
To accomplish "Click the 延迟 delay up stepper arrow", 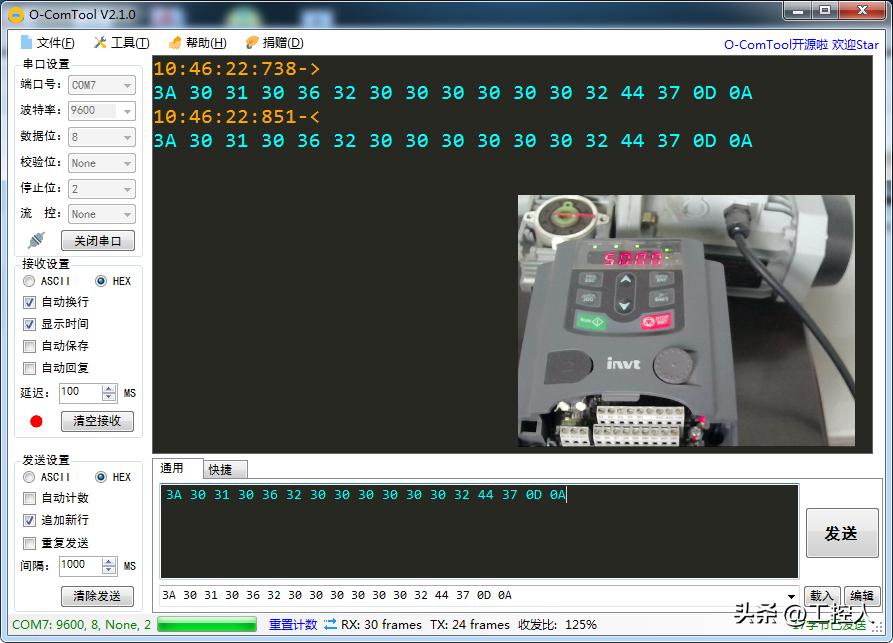I will pos(109,388).
